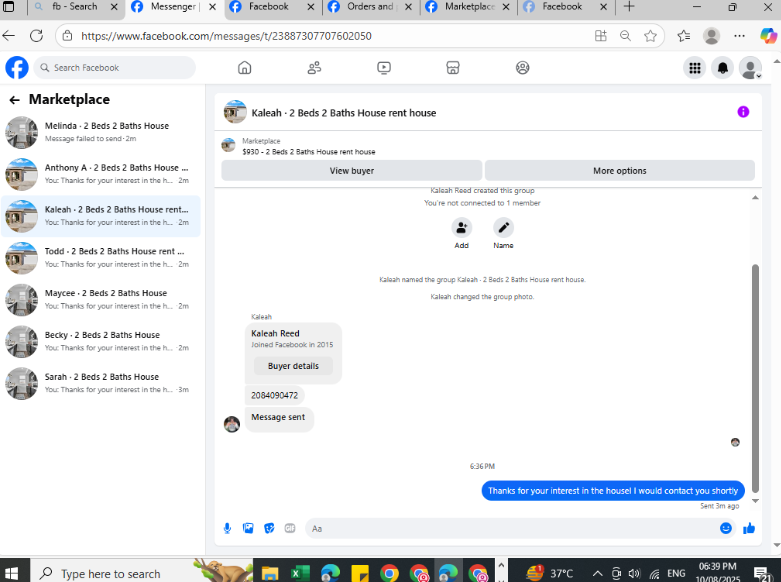Click the Search Facebook field

tap(115, 68)
